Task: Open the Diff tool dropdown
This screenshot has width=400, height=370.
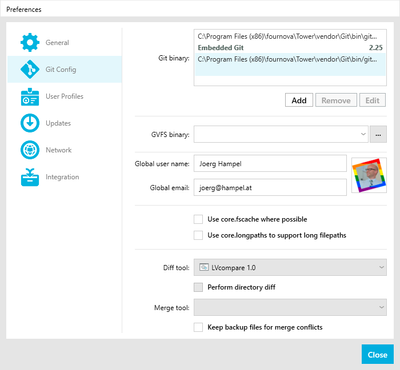Action: pyautogui.click(x=290, y=267)
